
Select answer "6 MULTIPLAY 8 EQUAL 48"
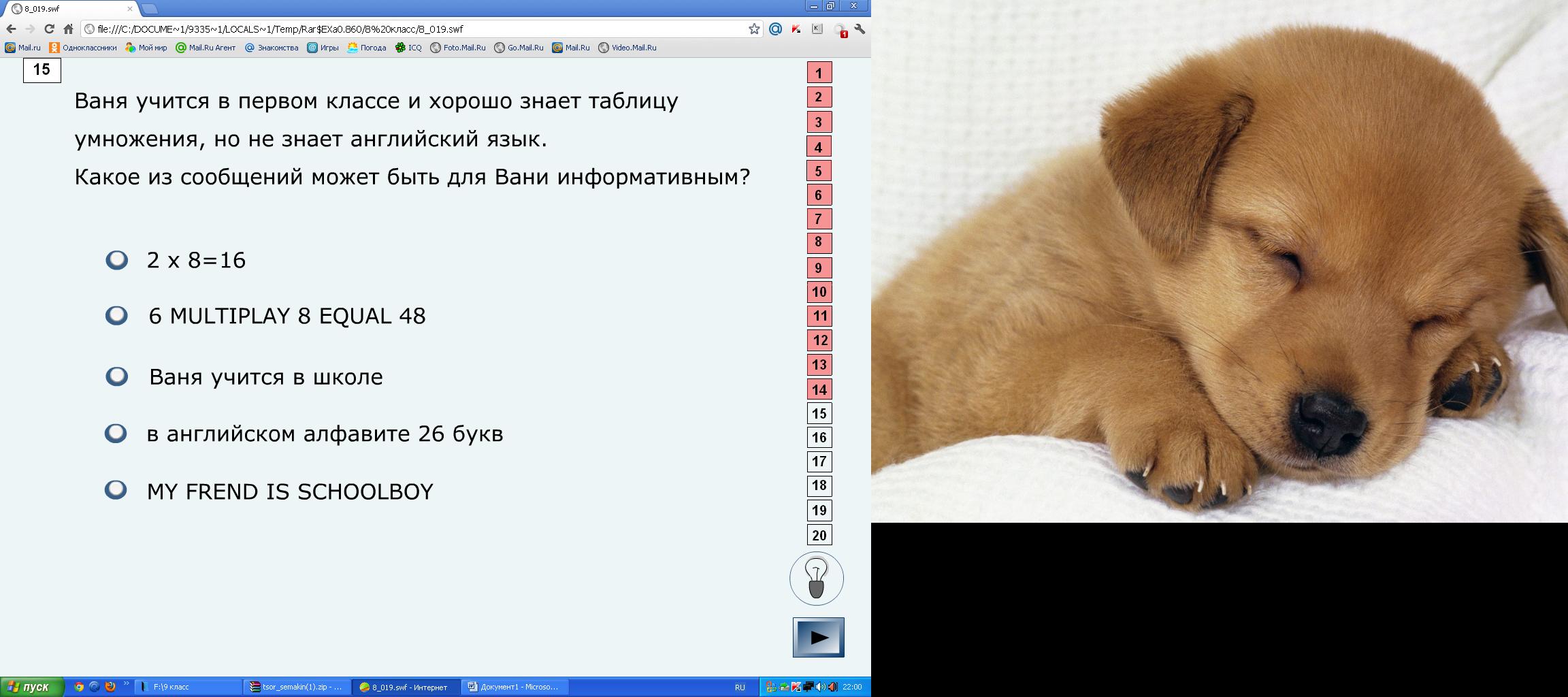pos(117,316)
